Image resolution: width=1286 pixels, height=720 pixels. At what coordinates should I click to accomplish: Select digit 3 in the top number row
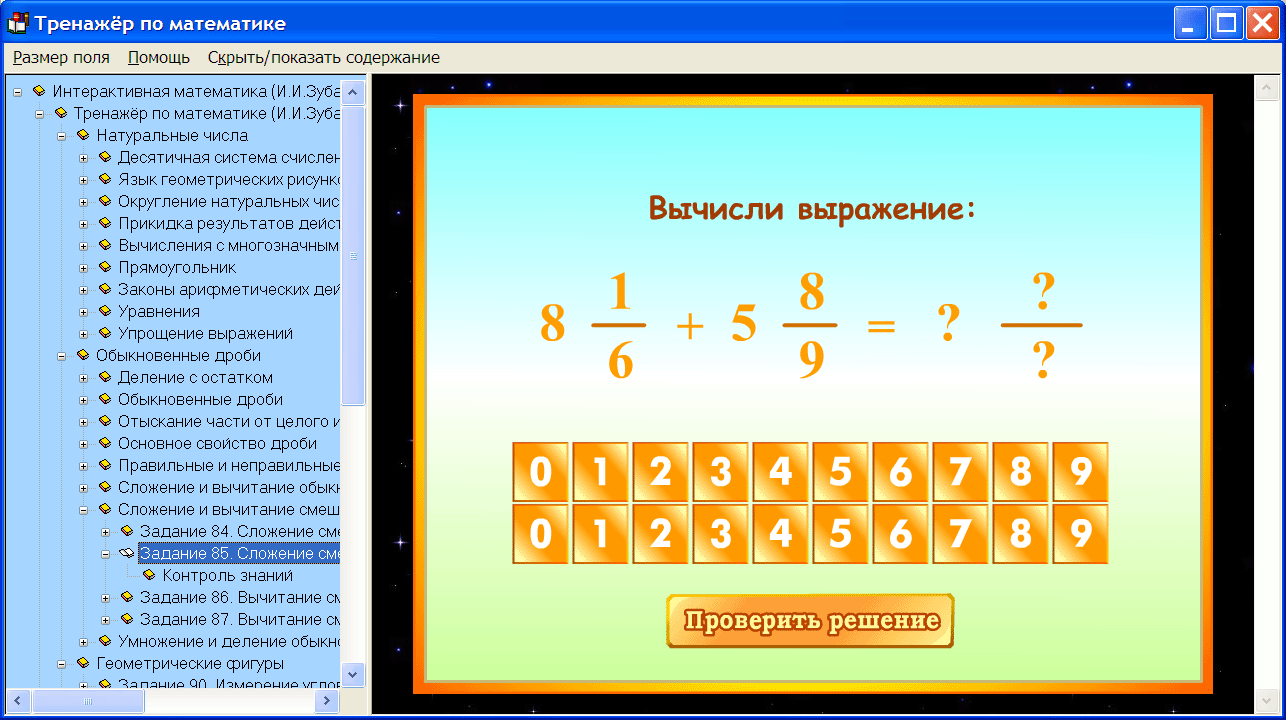coord(720,471)
